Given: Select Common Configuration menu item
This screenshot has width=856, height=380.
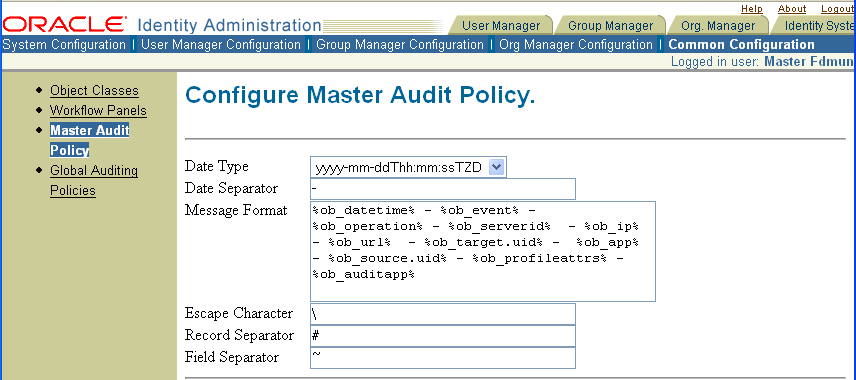Looking at the screenshot, I should [741, 45].
